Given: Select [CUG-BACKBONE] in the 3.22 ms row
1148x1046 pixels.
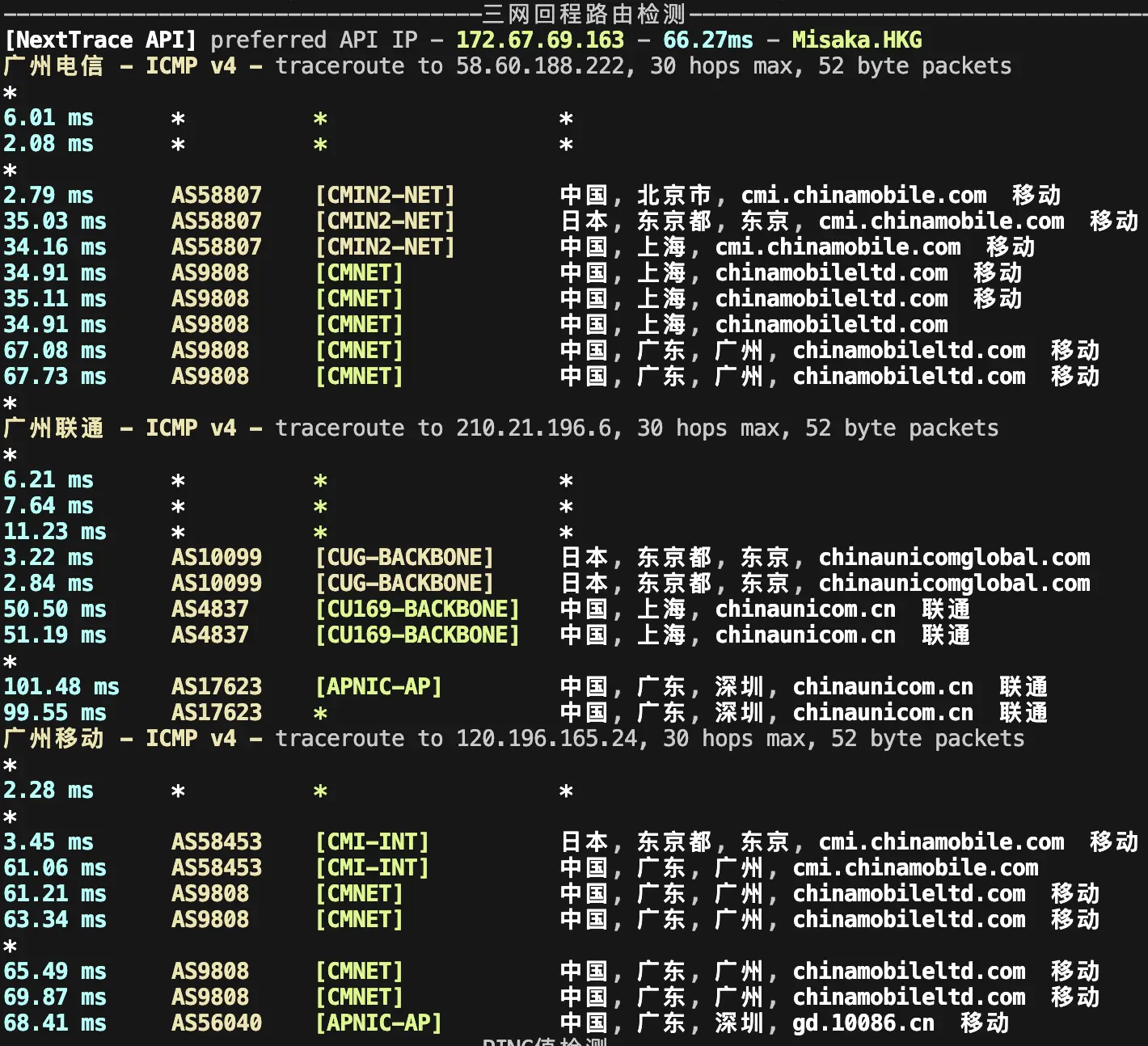Looking at the screenshot, I should click(x=404, y=557).
